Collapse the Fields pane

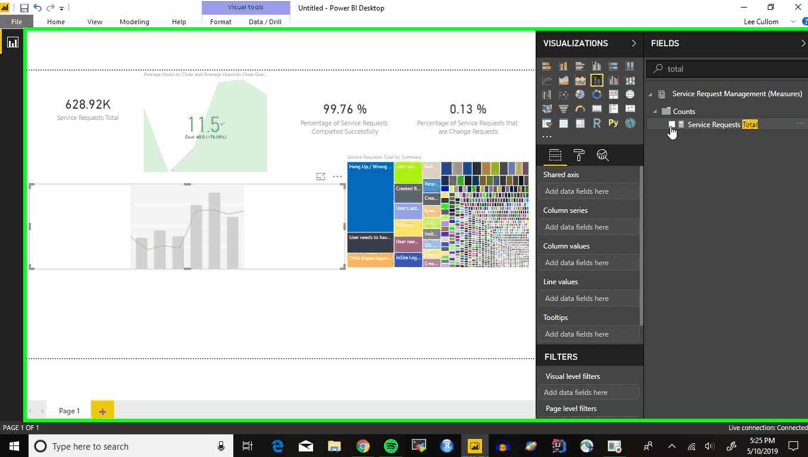click(803, 43)
